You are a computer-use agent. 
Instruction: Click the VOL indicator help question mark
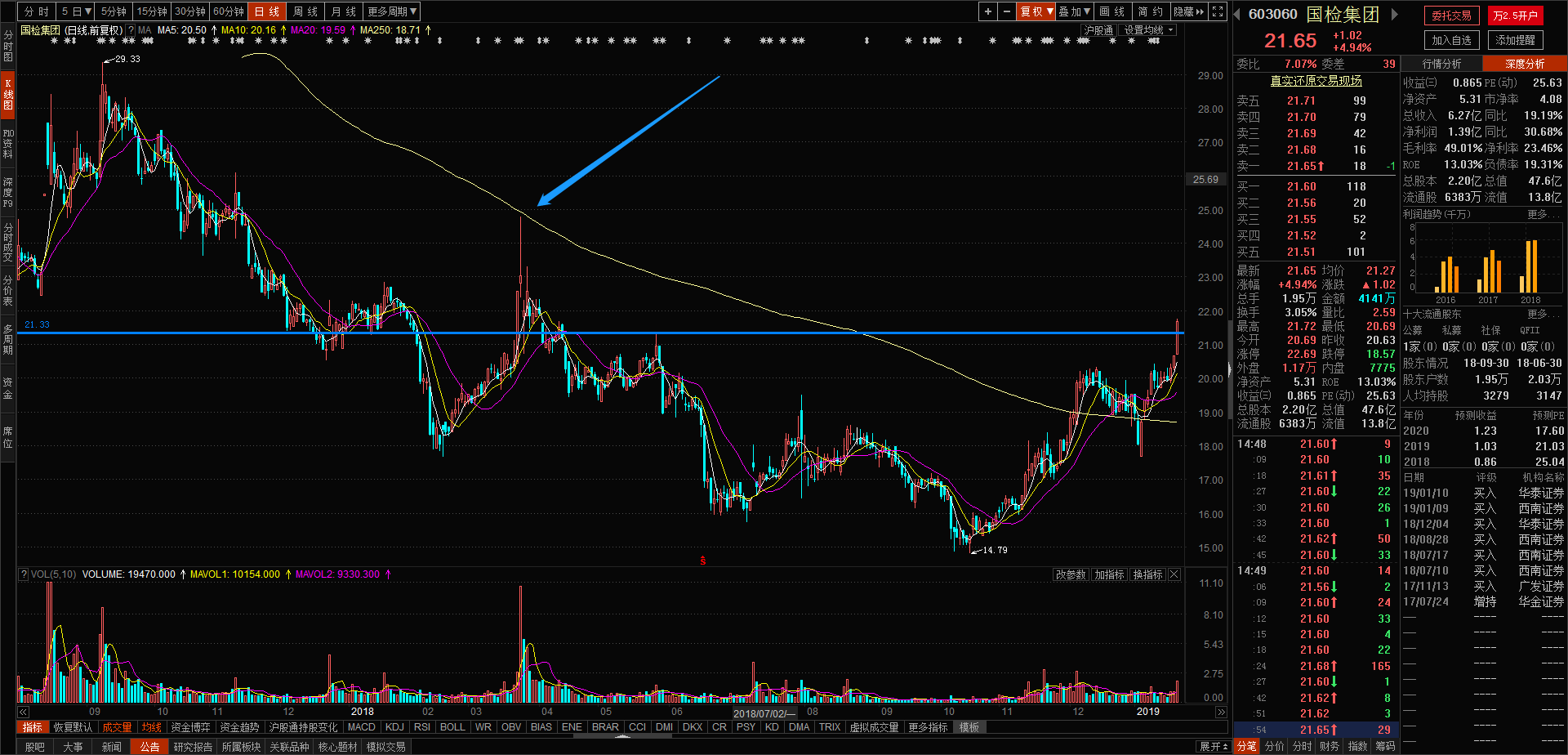(24, 574)
